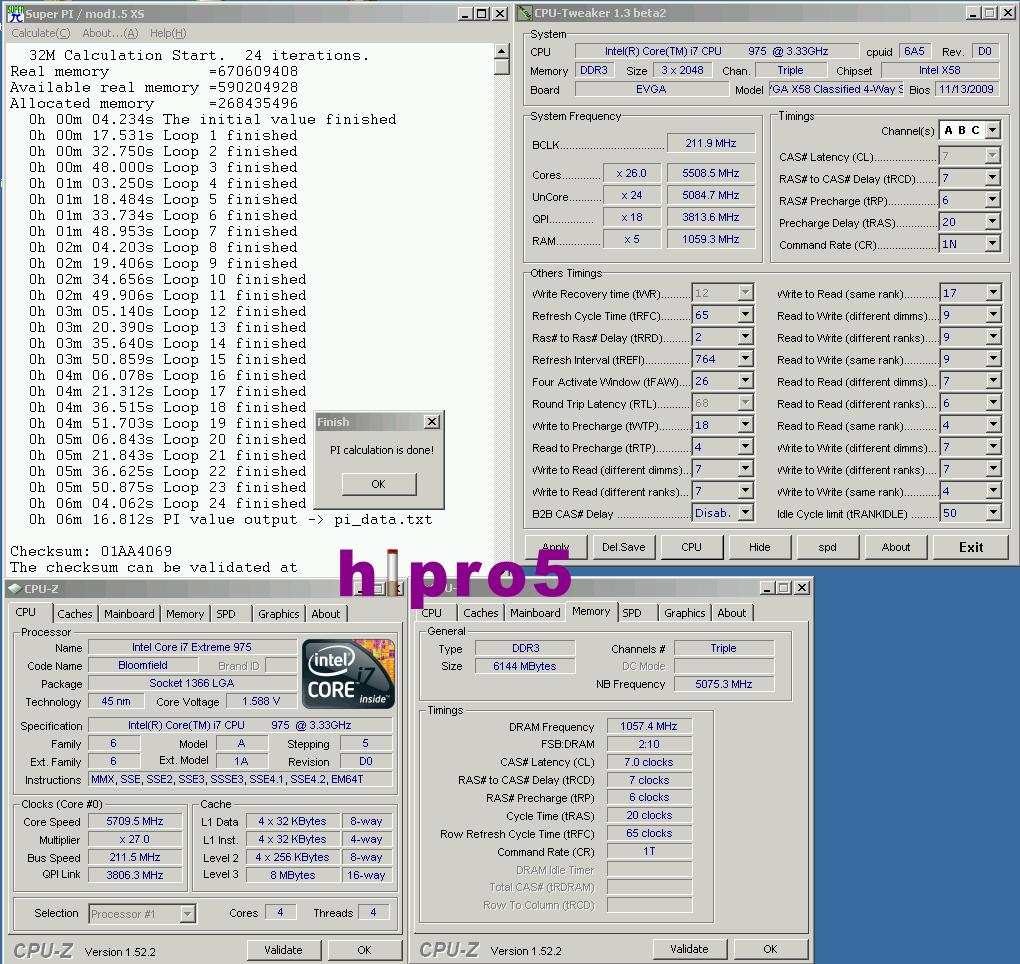This screenshot has width=1020, height=964.
Task: Click the Super PI title bar icon
Action: tap(15, 13)
